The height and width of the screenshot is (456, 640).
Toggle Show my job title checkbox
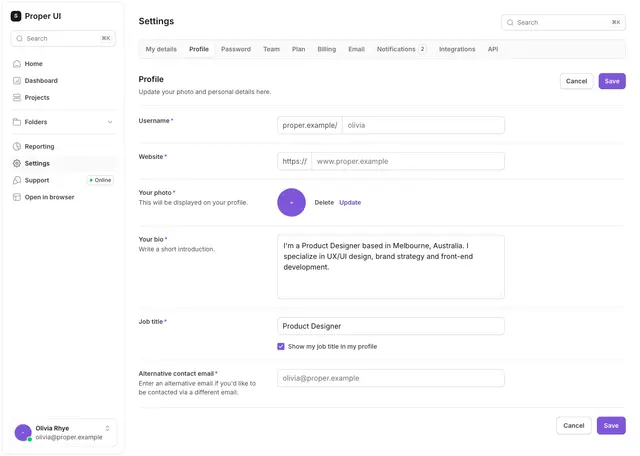click(x=281, y=346)
